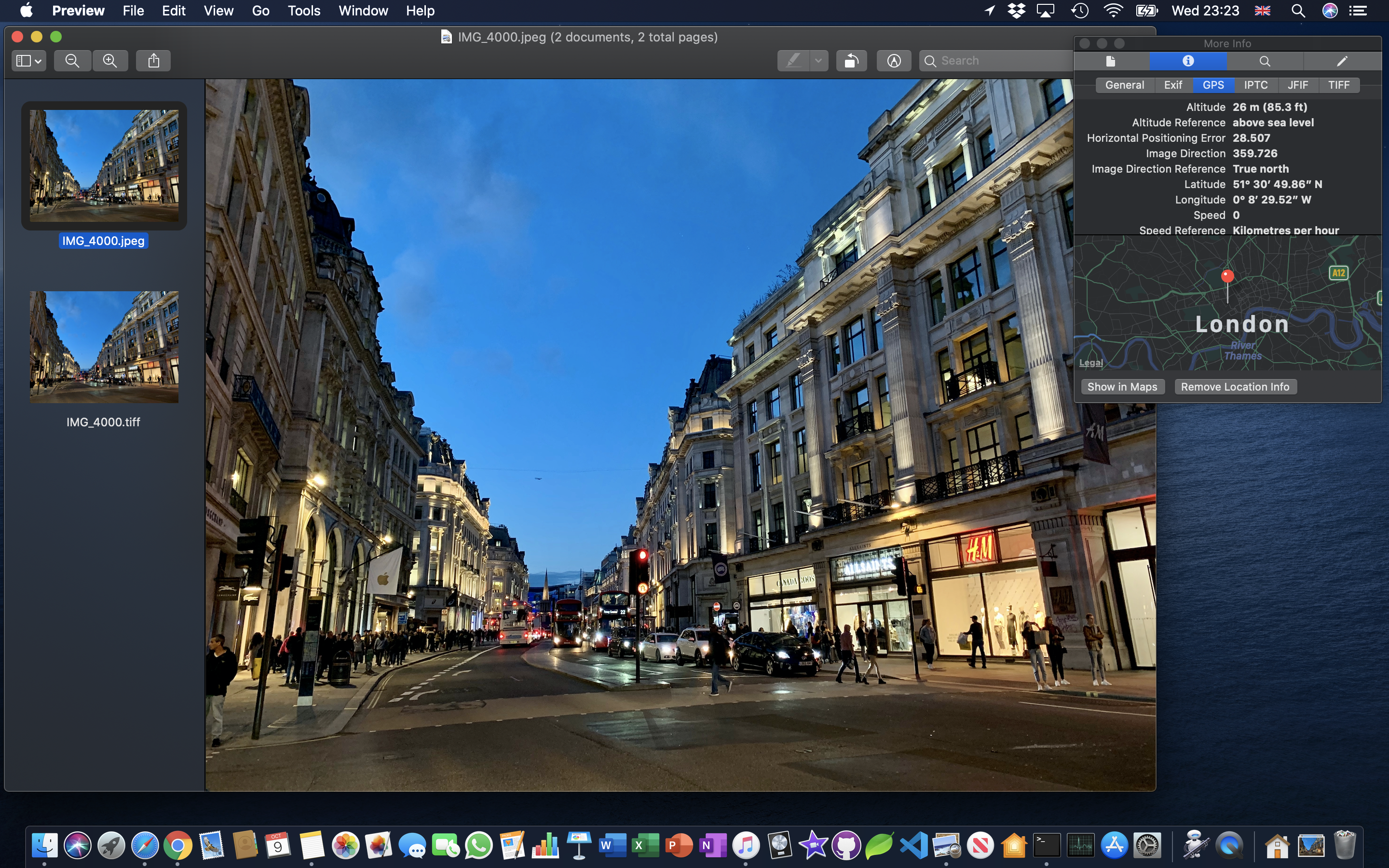Click the IMG_4000.tiff file name label
1389x868 pixels.
(103, 422)
